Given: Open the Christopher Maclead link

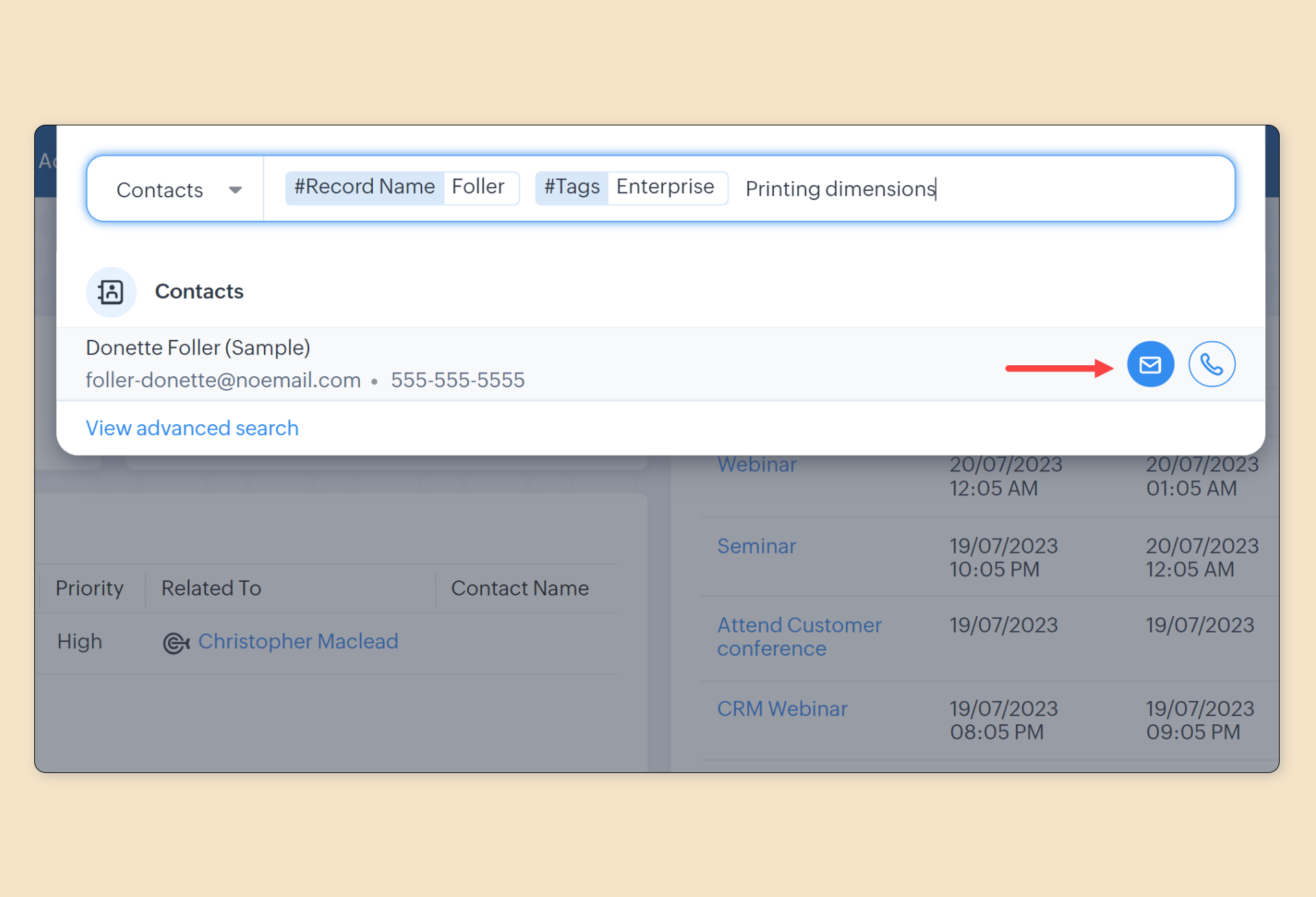Looking at the screenshot, I should tap(298, 641).
